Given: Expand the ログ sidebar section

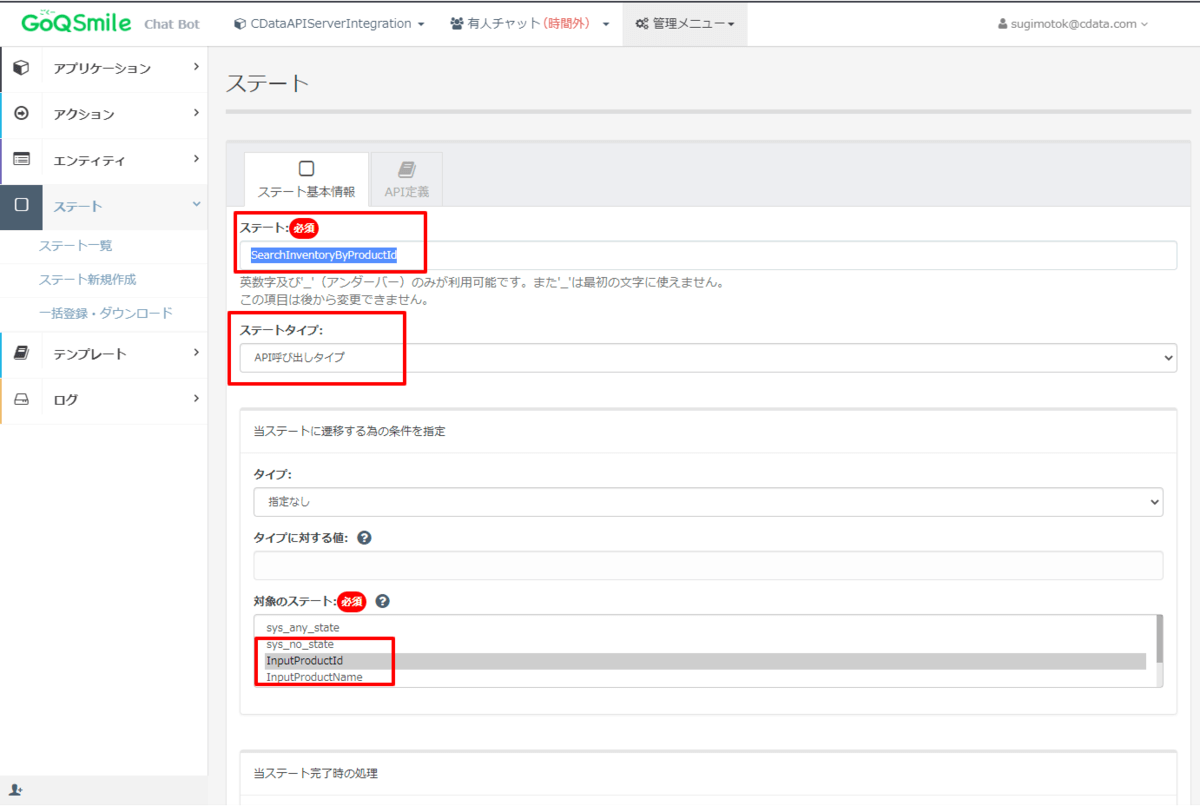Looking at the screenshot, I should [x=104, y=399].
